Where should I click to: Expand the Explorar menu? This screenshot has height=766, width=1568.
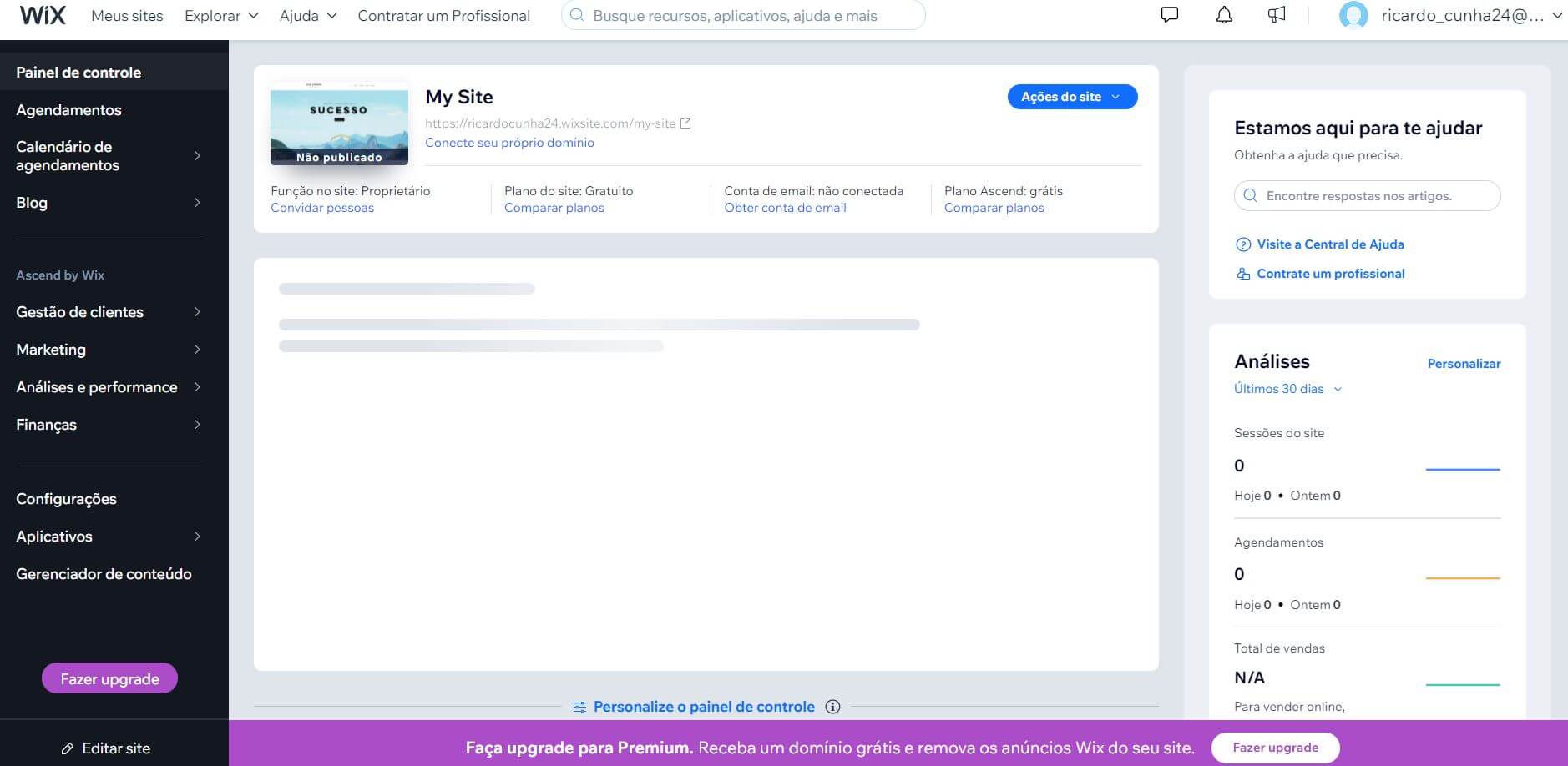tap(221, 16)
